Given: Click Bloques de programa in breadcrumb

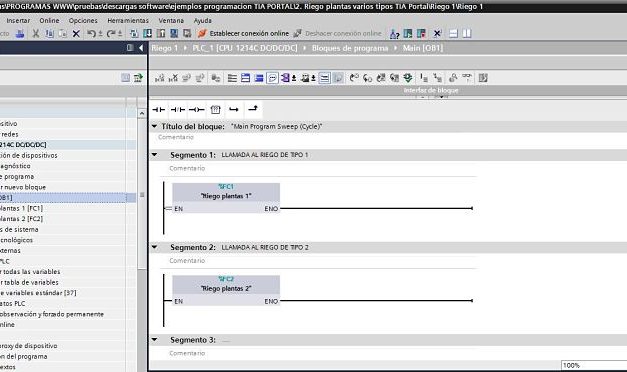Looking at the screenshot, I should coord(350,48).
